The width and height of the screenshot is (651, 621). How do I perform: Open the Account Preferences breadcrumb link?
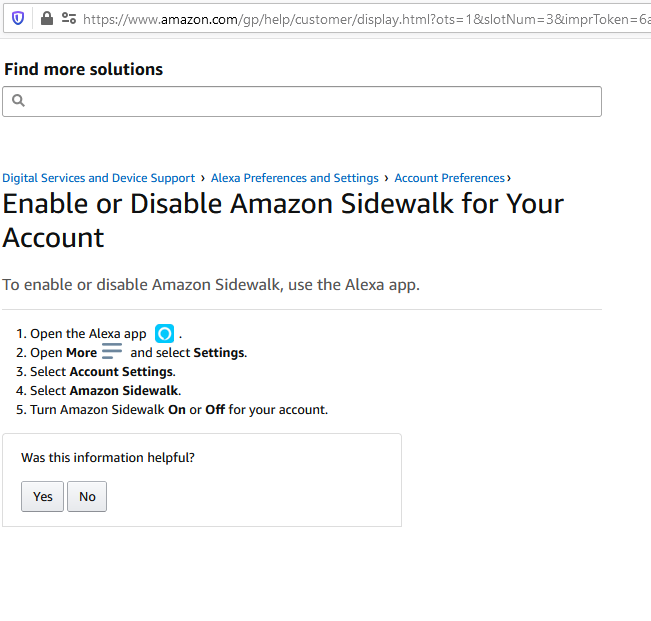point(449,178)
